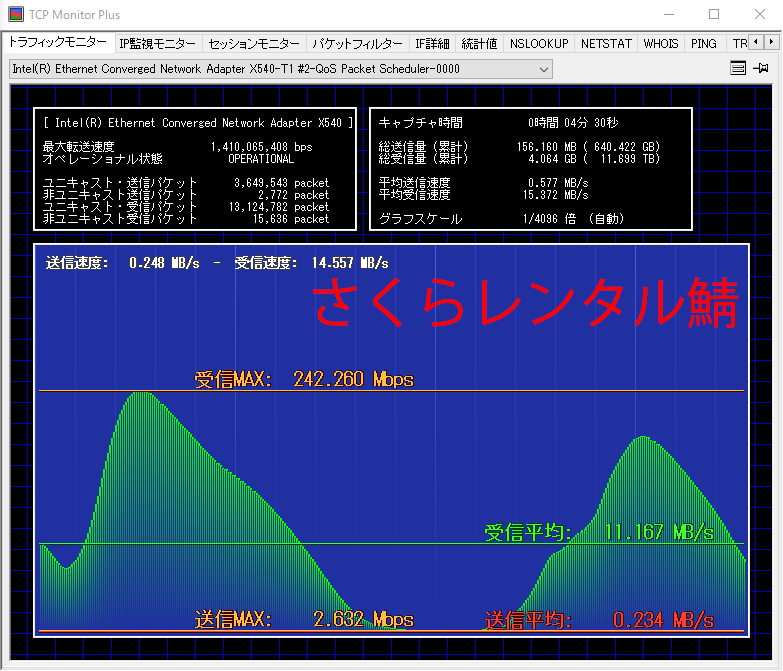Click the adapter information panel
783x671 pixels.
(x=196, y=169)
